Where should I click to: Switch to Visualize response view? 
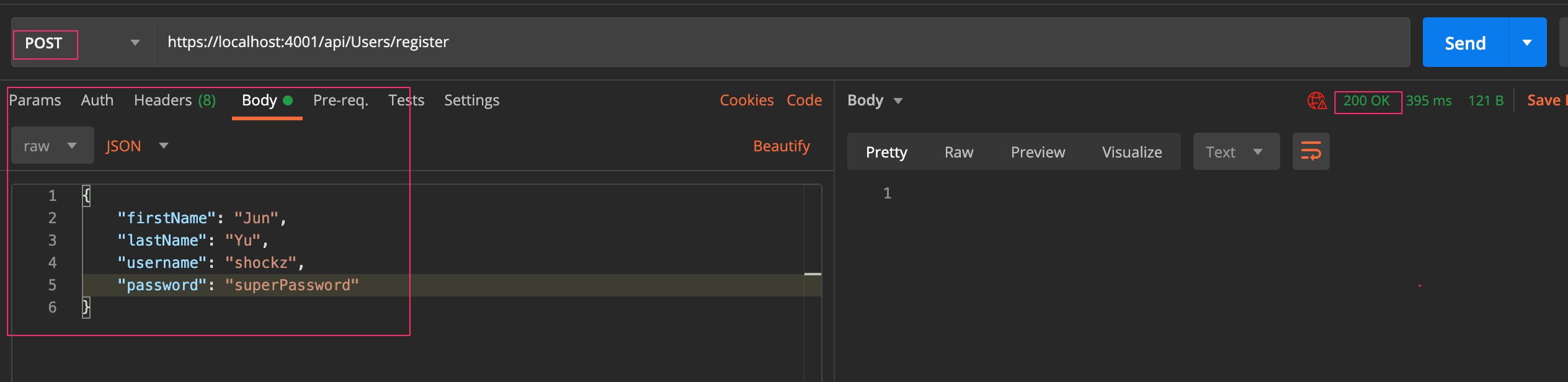[x=1132, y=152]
